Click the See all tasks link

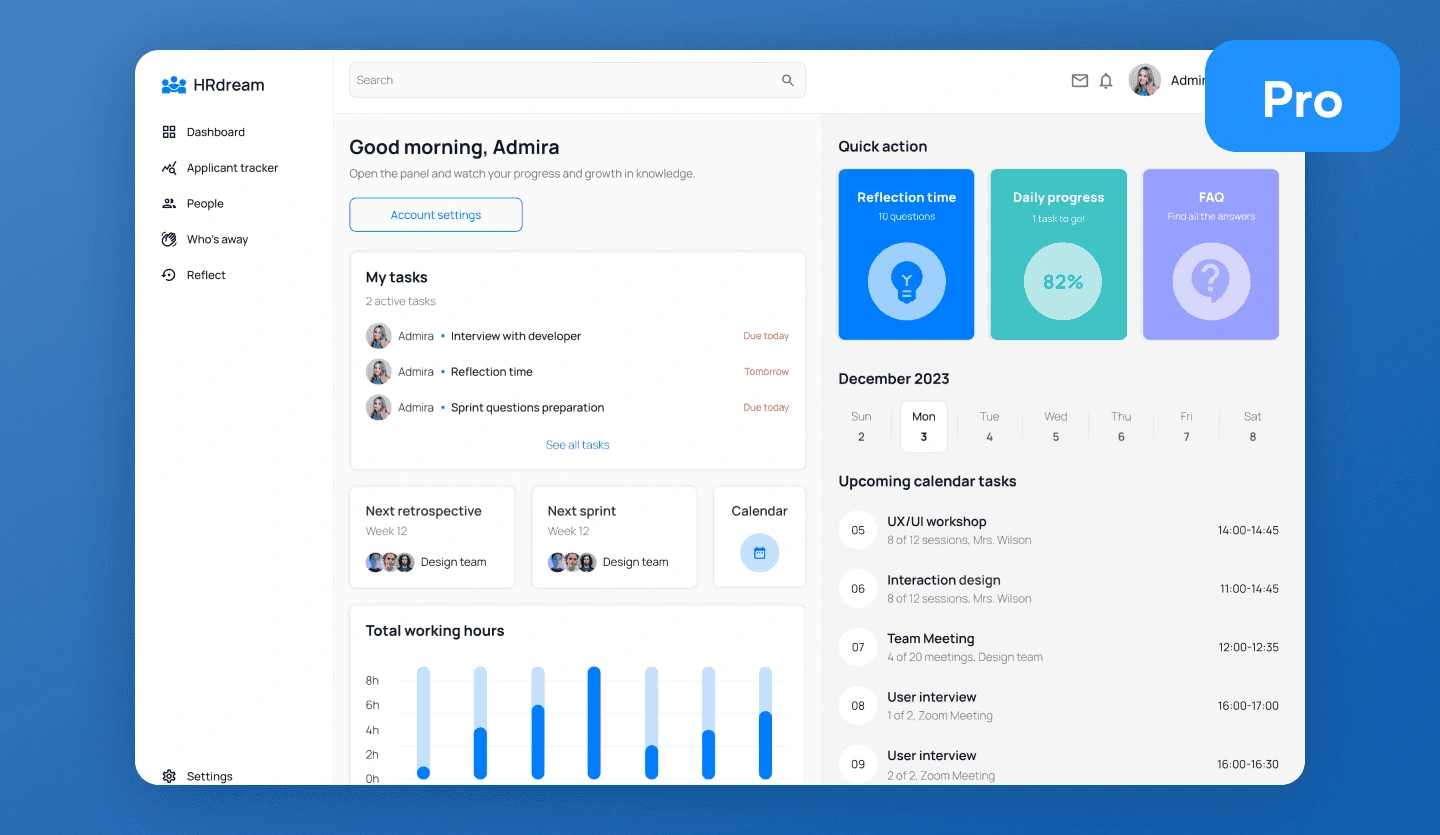tap(577, 444)
